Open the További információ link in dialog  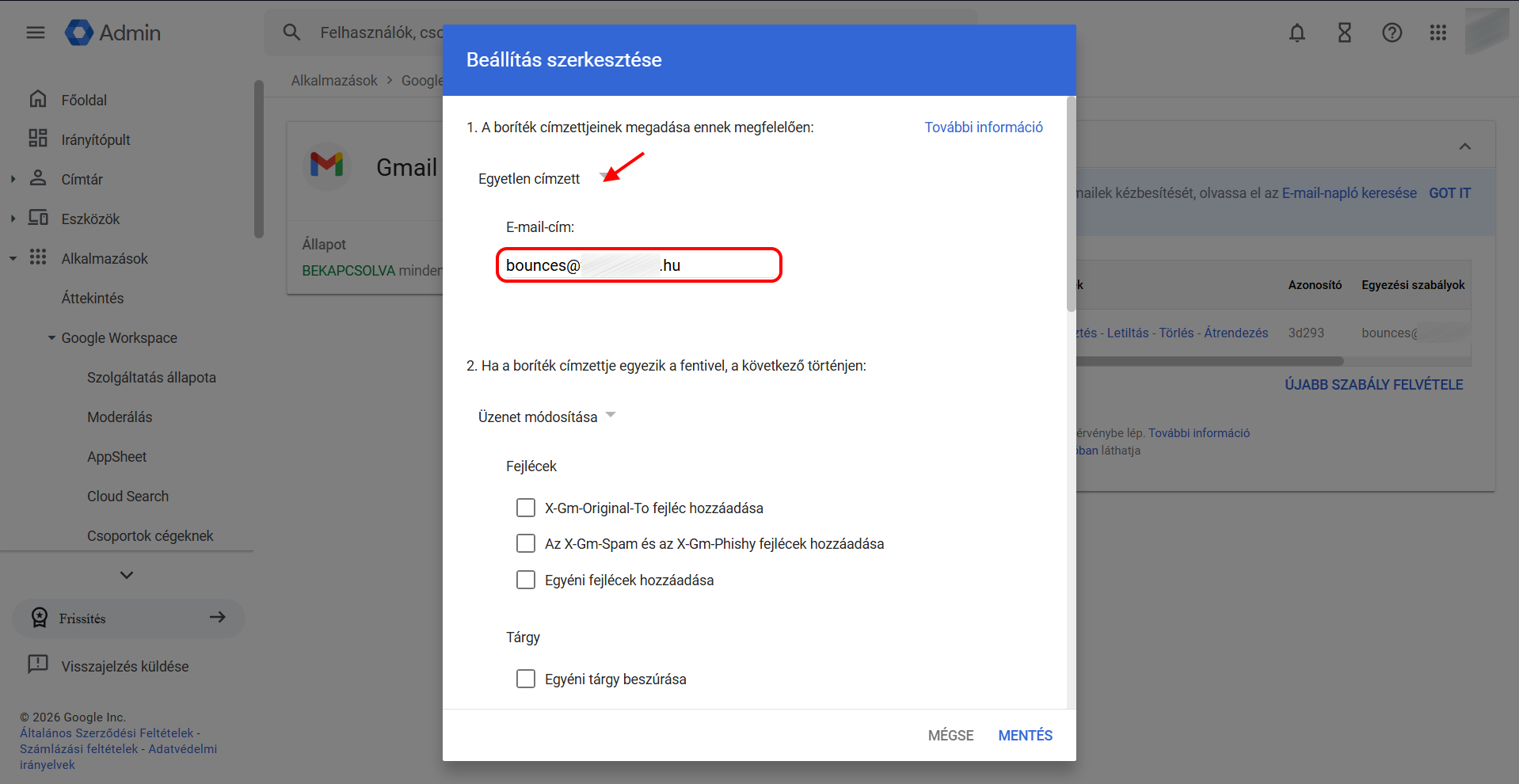(984, 127)
